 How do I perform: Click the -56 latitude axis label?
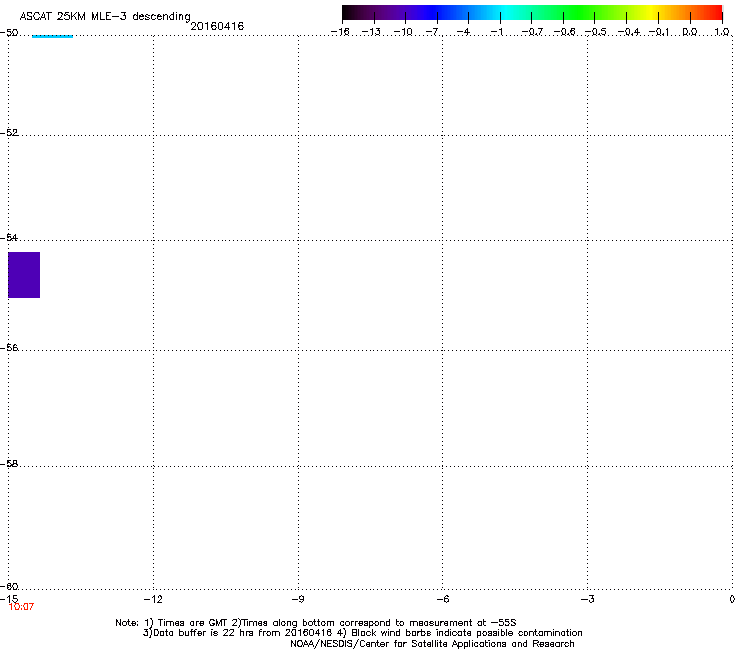pos(9,348)
